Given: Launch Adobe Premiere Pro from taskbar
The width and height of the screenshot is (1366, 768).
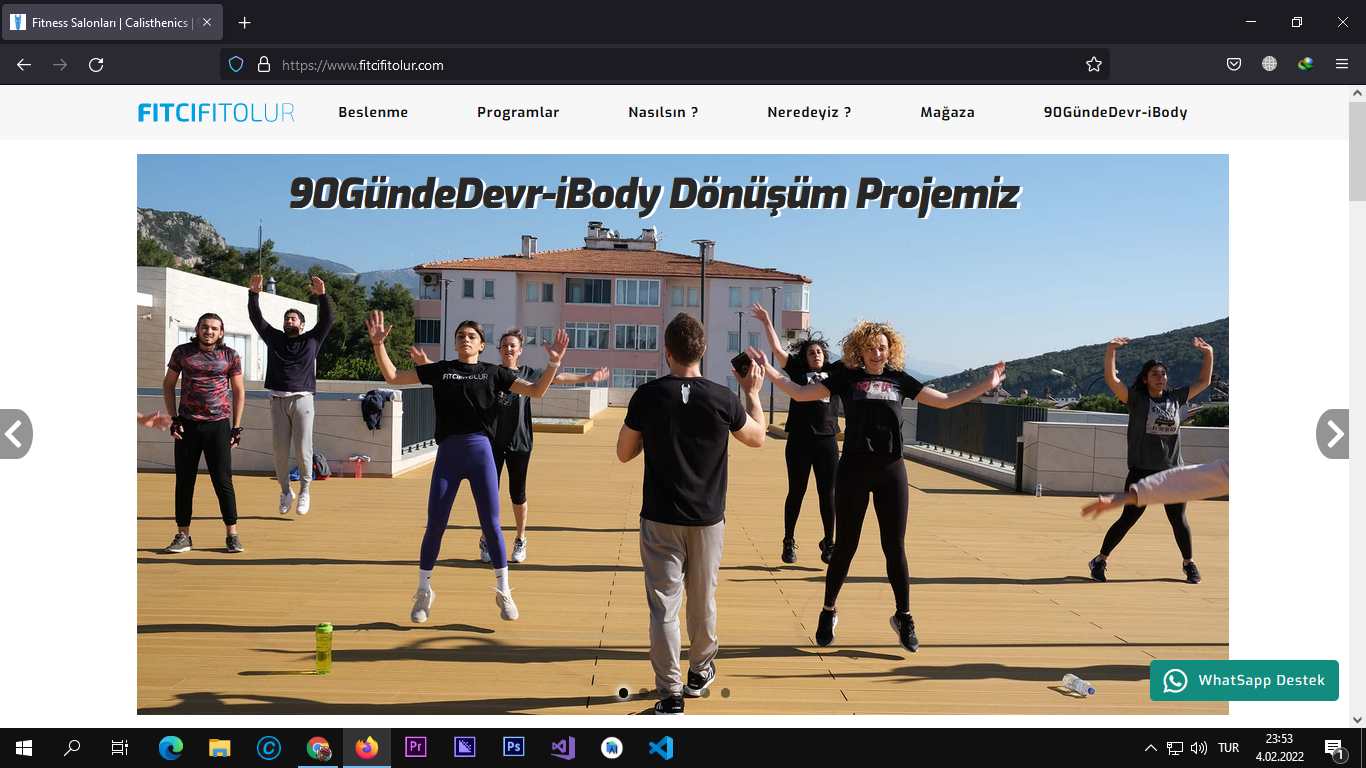Looking at the screenshot, I should (x=416, y=748).
